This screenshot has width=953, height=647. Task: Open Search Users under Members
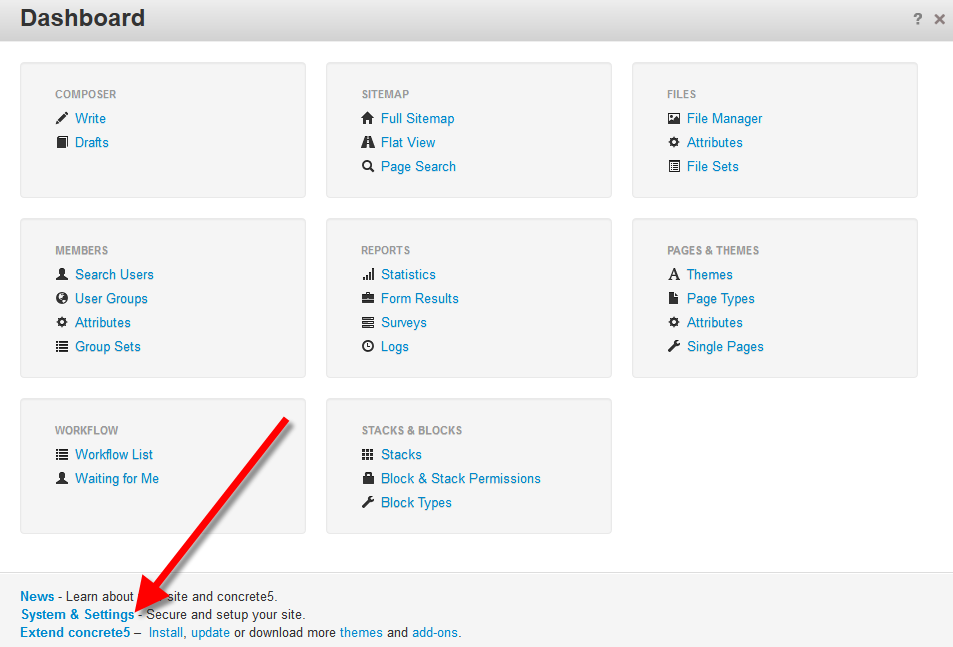click(114, 274)
